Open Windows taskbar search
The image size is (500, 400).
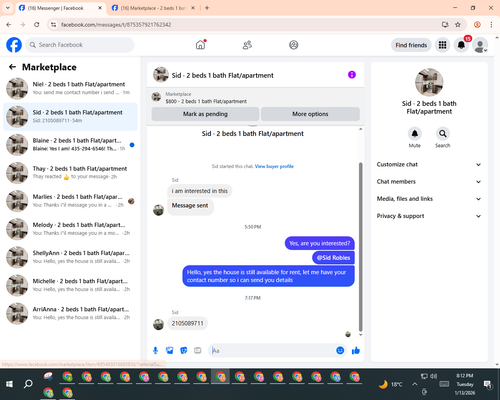pos(28,384)
